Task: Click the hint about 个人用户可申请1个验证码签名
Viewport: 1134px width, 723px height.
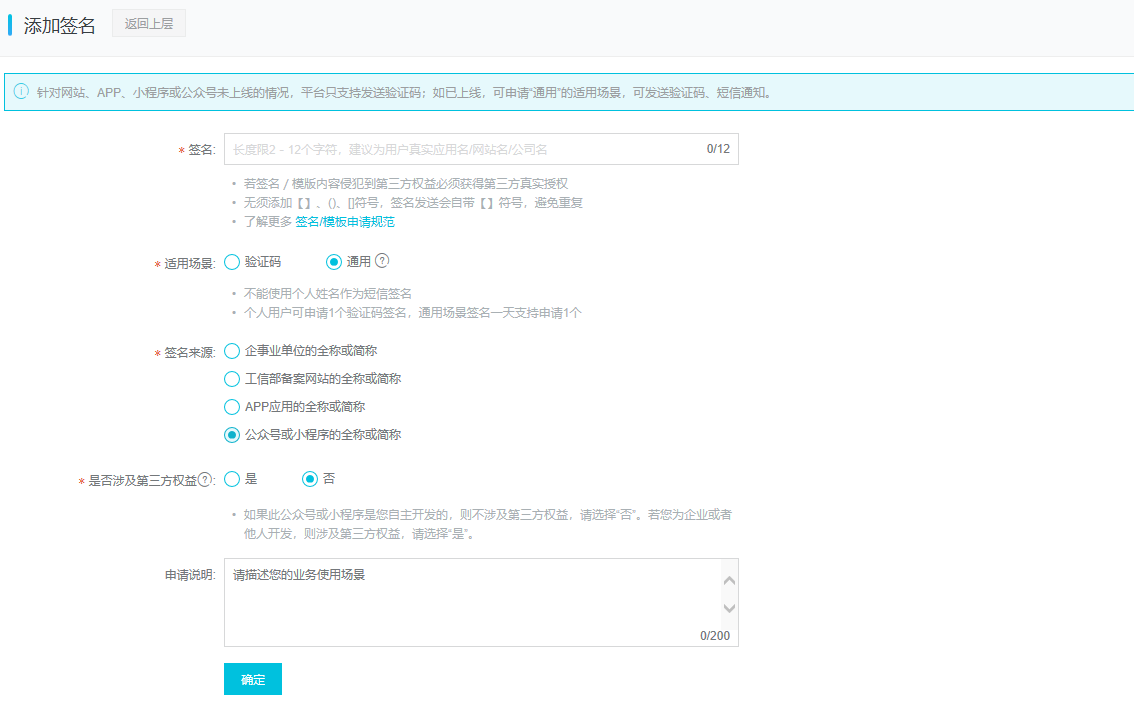Action: (412, 313)
